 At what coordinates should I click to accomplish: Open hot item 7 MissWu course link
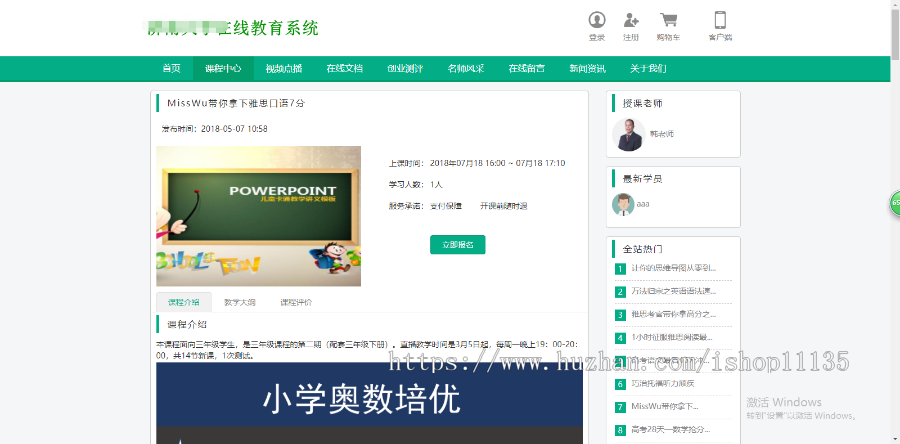(x=665, y=407)
